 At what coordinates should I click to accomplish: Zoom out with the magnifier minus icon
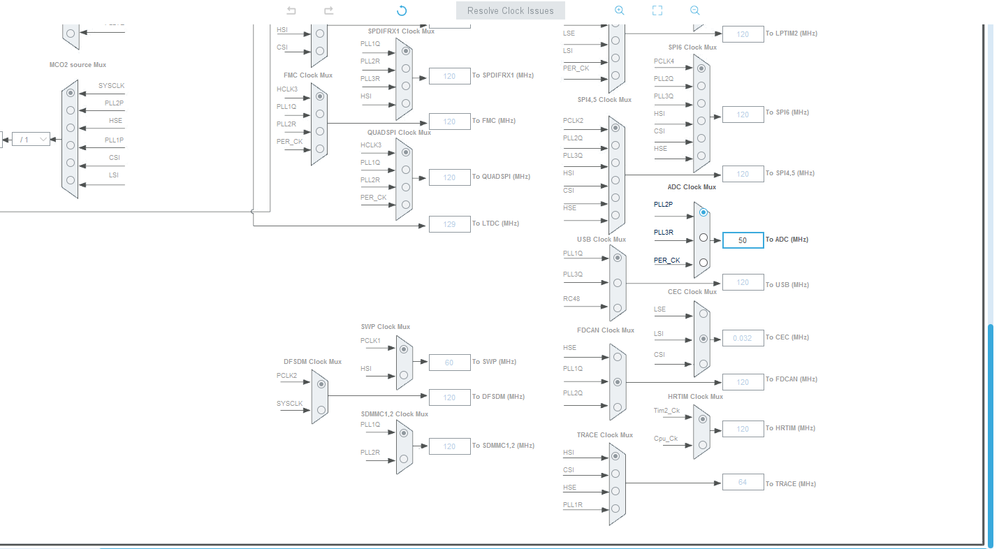click(x=694, y=10)
